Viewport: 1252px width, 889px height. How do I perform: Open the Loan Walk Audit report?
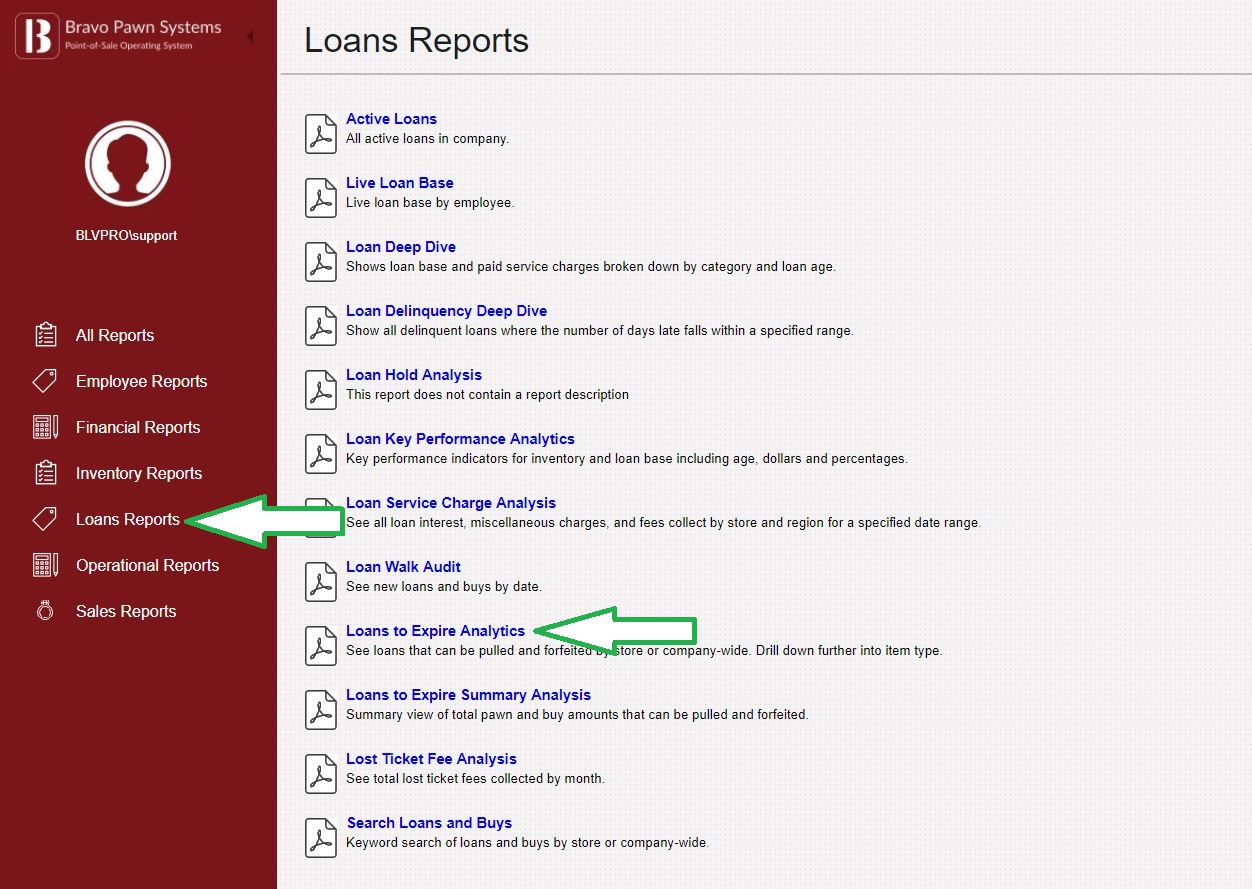pyautogui.click(x=403, y=567)
